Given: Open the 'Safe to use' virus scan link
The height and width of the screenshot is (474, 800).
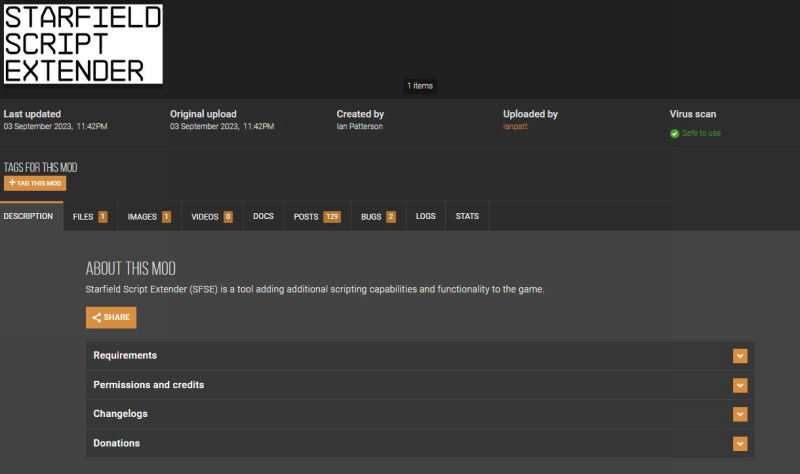Looking at the screenshot, I should pyautogui.click(x=701, y=133).
